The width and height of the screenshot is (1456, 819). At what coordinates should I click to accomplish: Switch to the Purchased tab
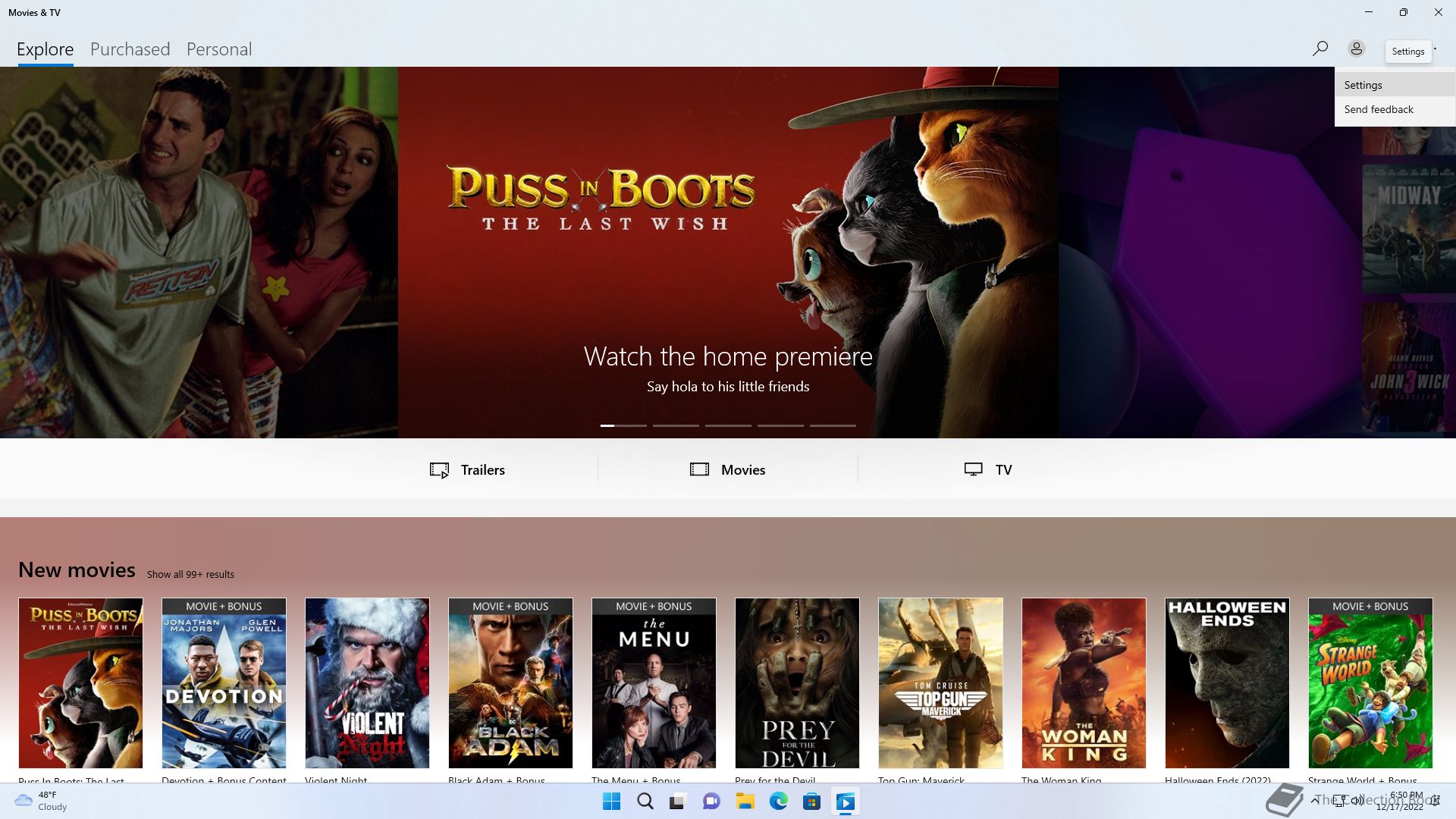(130, 49)
